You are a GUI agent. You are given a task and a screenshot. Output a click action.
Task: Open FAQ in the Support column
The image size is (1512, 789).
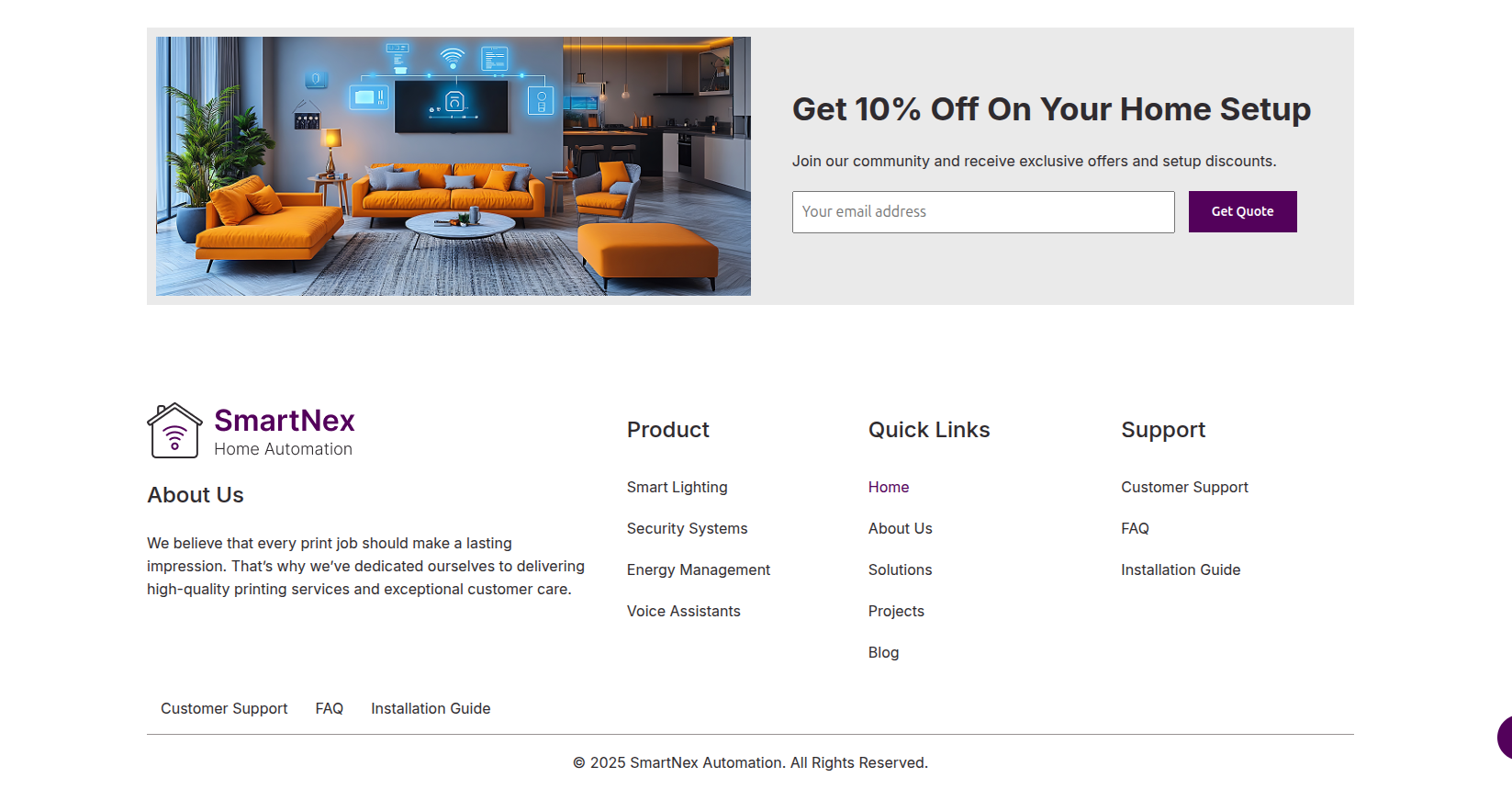[1135, 529]
